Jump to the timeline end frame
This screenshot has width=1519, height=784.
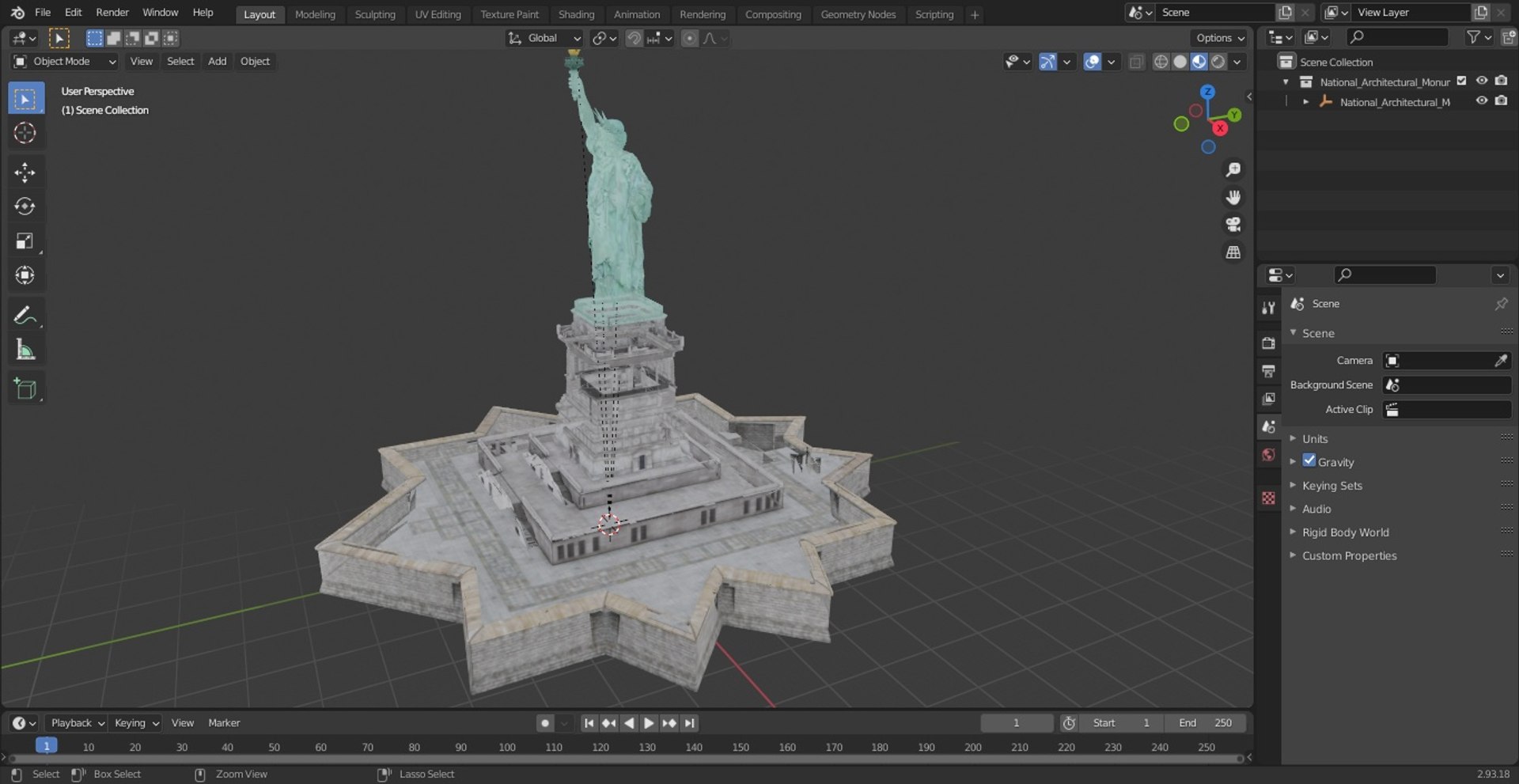pos(690,723)
